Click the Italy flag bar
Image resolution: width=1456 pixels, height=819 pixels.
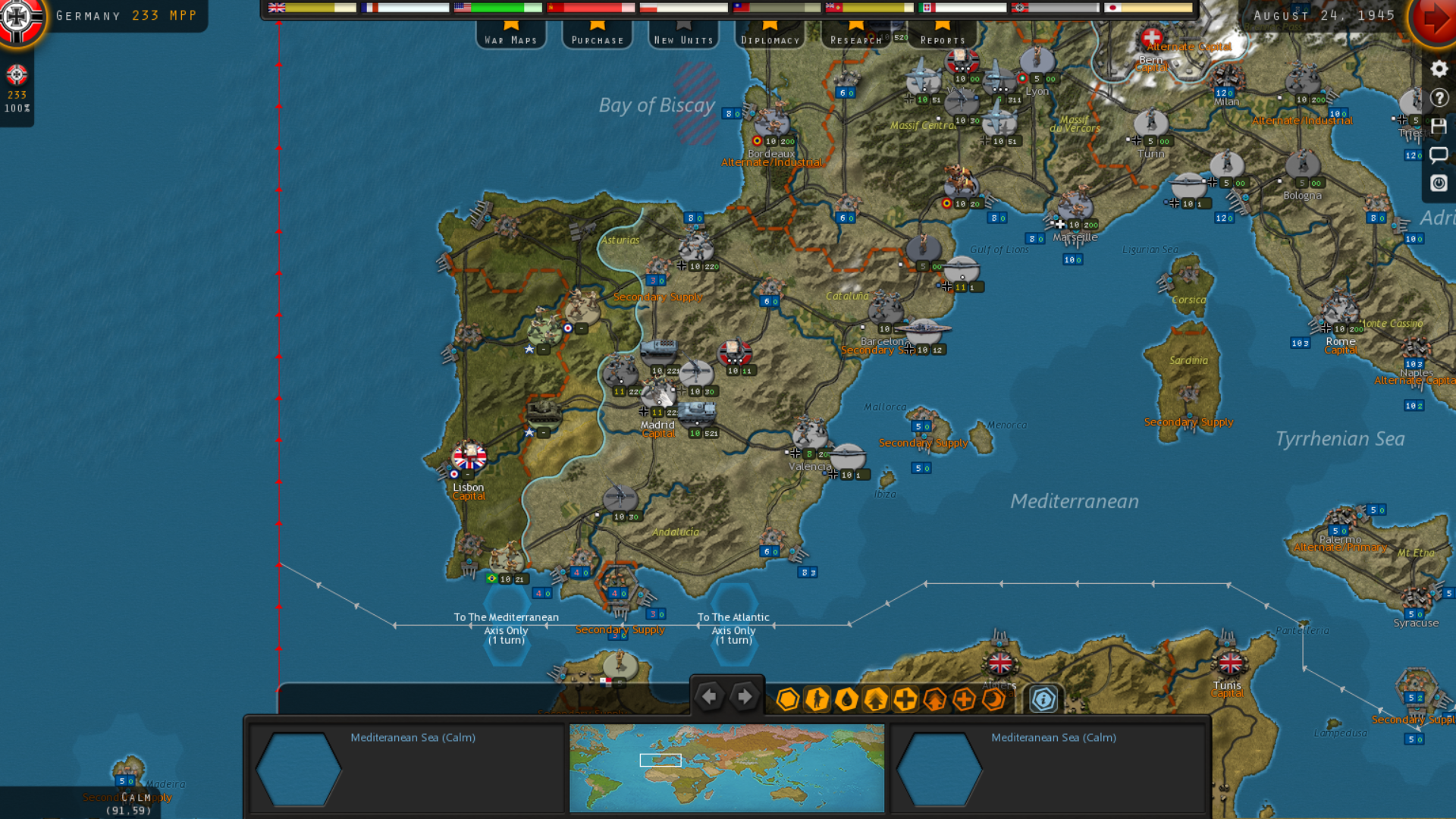tap(962, 8)
